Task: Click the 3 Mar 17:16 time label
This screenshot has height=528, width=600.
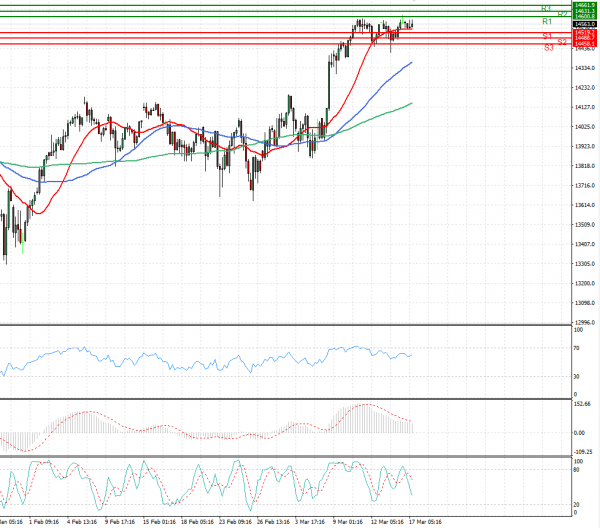Action: (x=310, y=522)
